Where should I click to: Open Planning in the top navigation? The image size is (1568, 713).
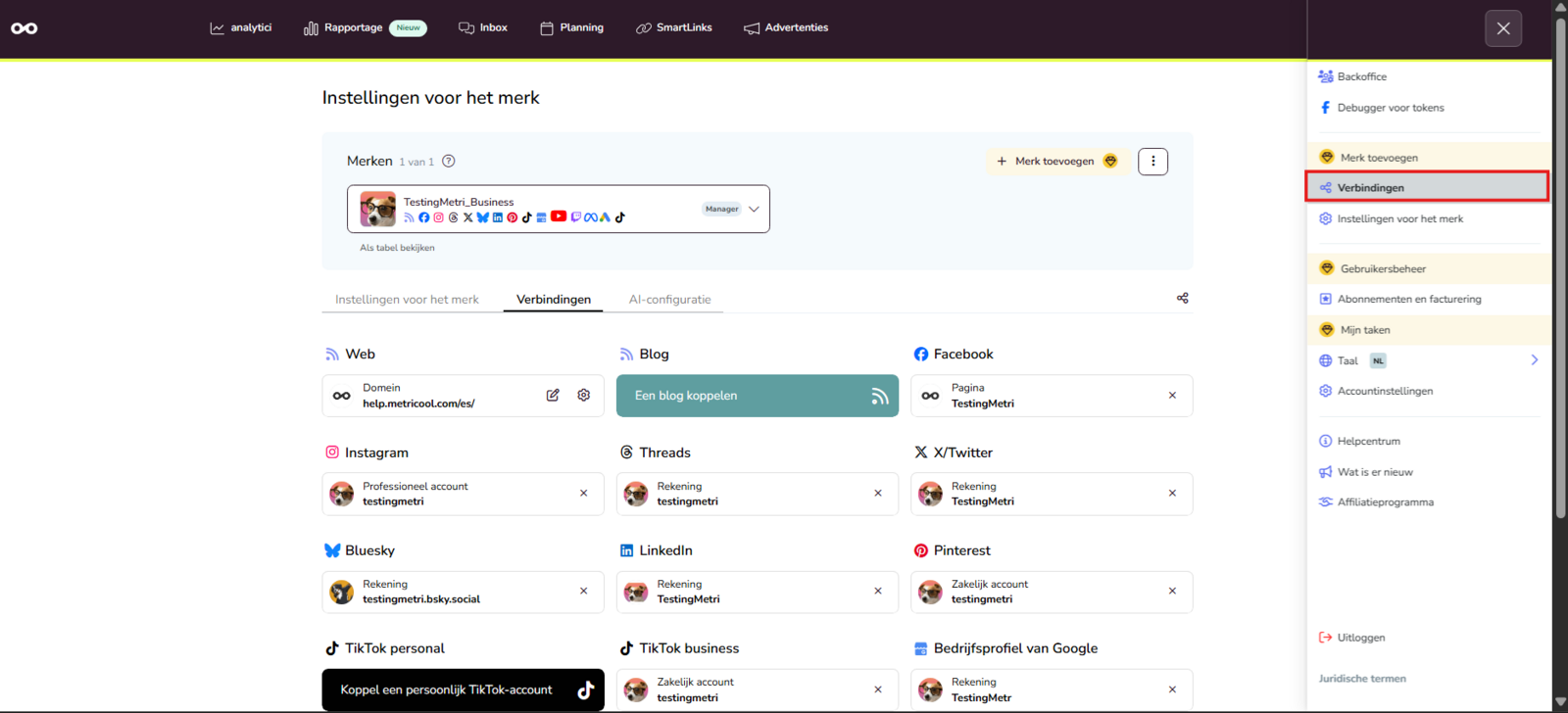pos(572,28)
